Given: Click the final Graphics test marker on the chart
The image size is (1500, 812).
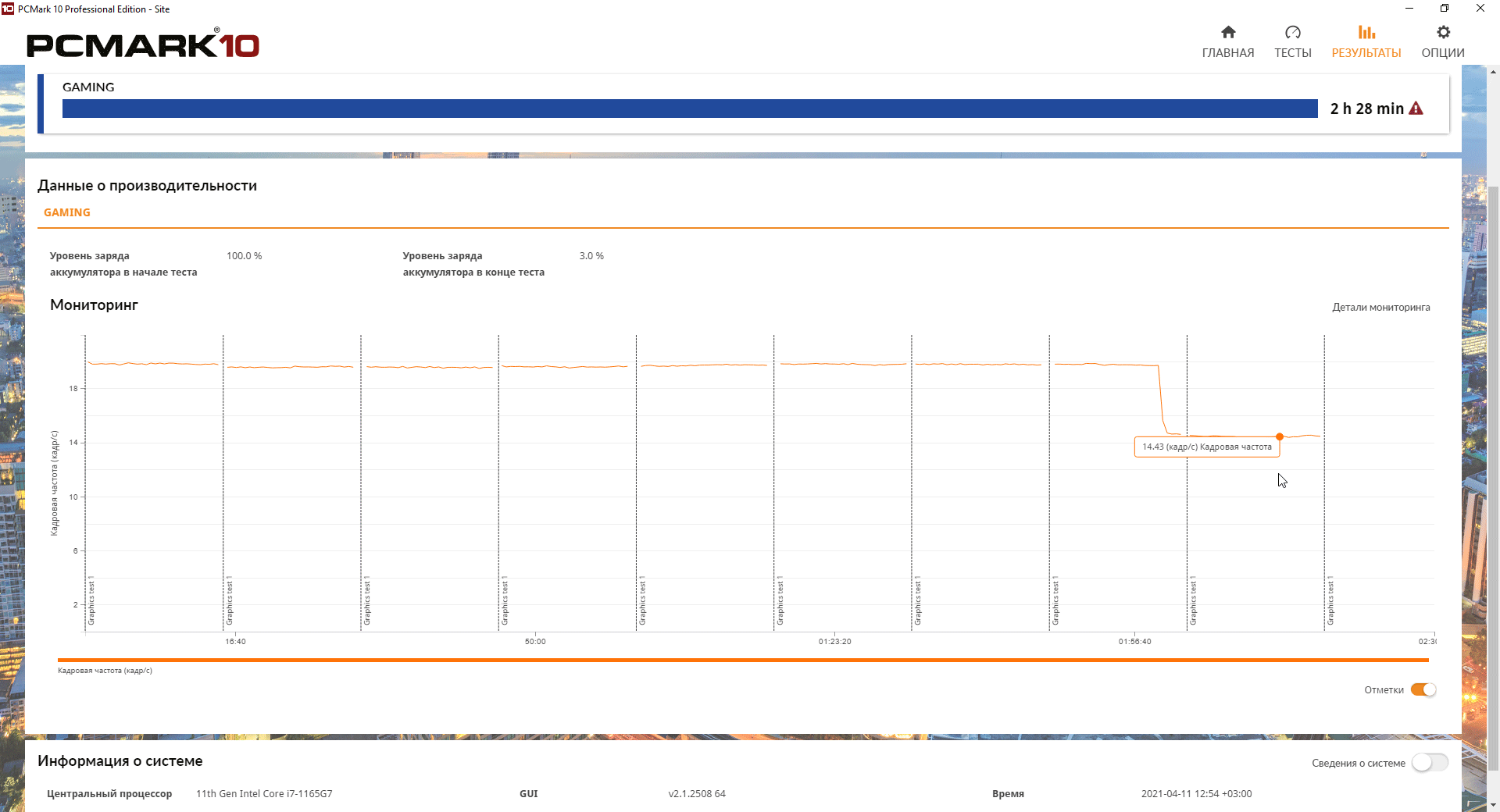Looking at the screenshot, I should click(x=1330, y=601).
